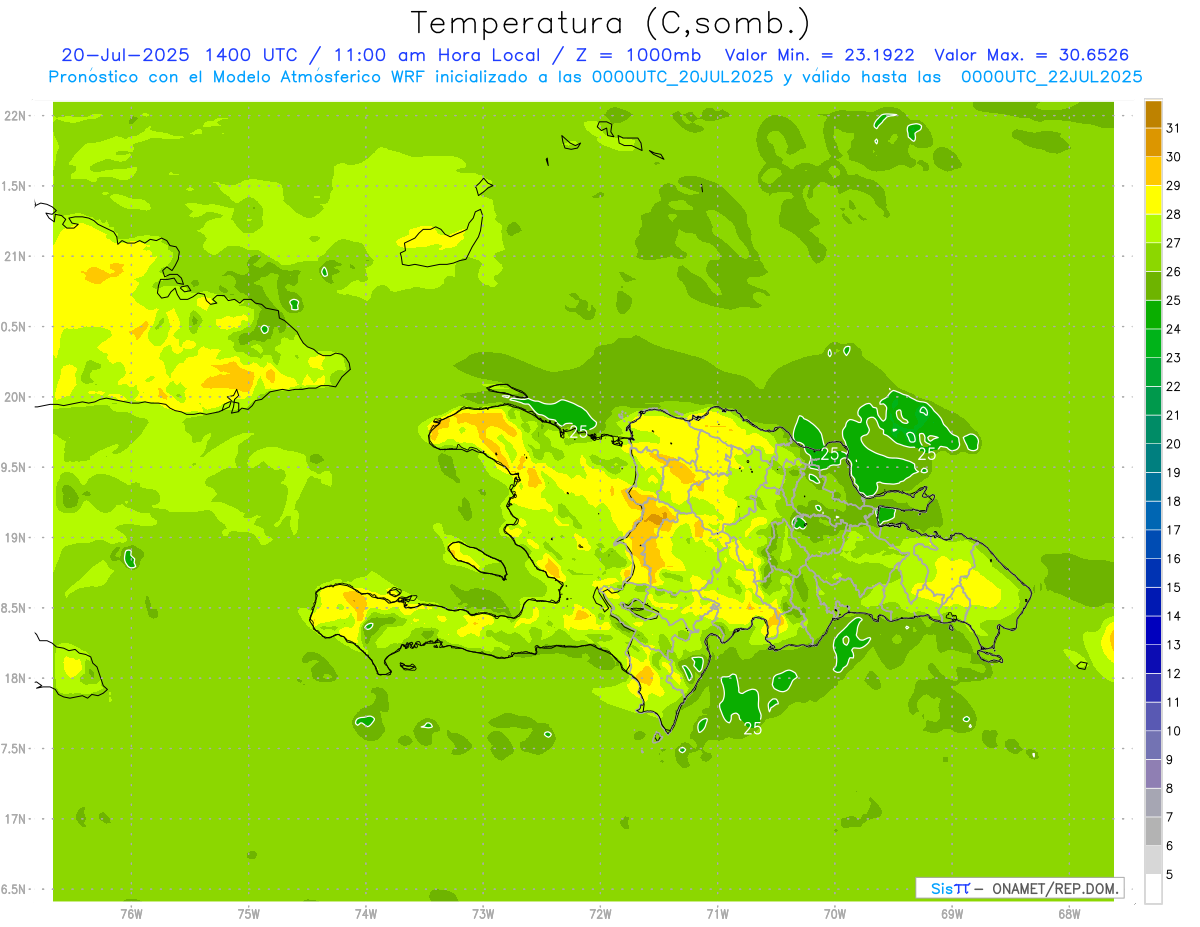This screenshot has width=1200, height=927.
Task: Click the '17' value on the color scale
Action: [1174, 530]
